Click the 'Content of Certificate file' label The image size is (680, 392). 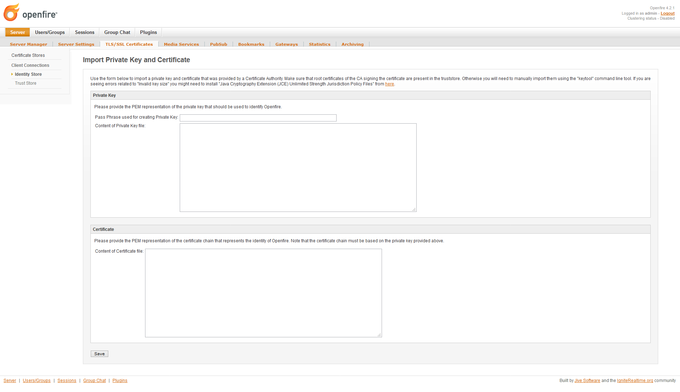tap(119, 252)
